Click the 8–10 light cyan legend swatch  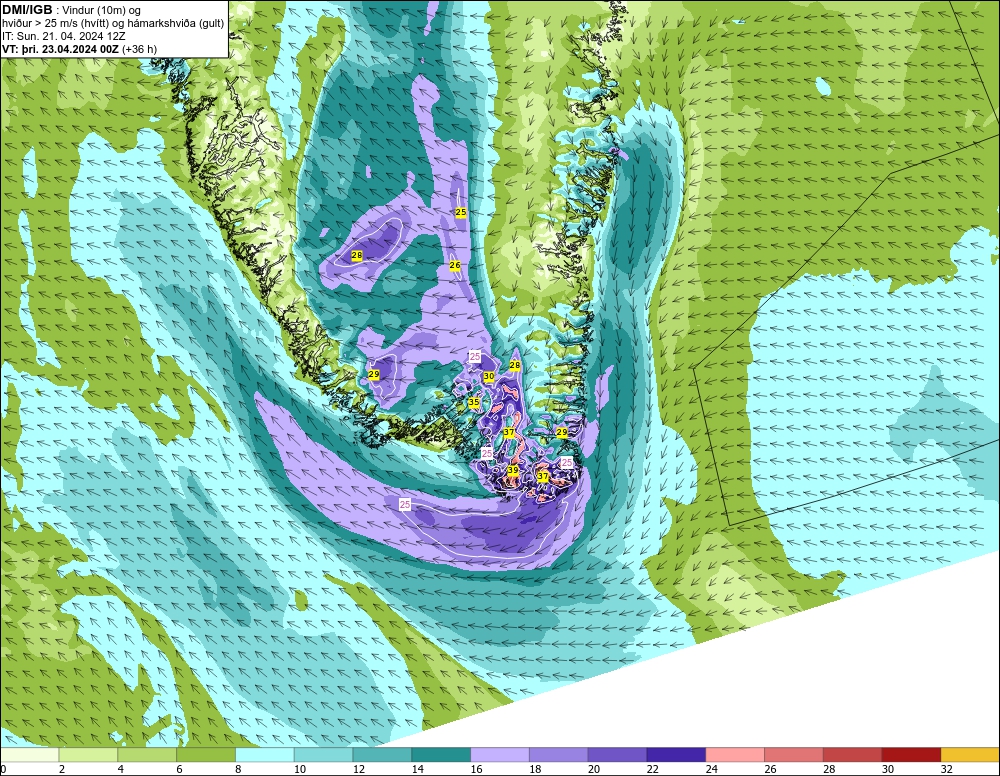[x=264, y=755]
